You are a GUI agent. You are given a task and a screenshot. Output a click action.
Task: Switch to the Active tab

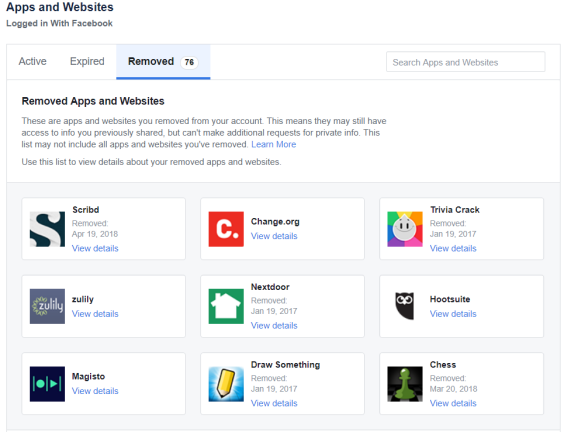32,62
